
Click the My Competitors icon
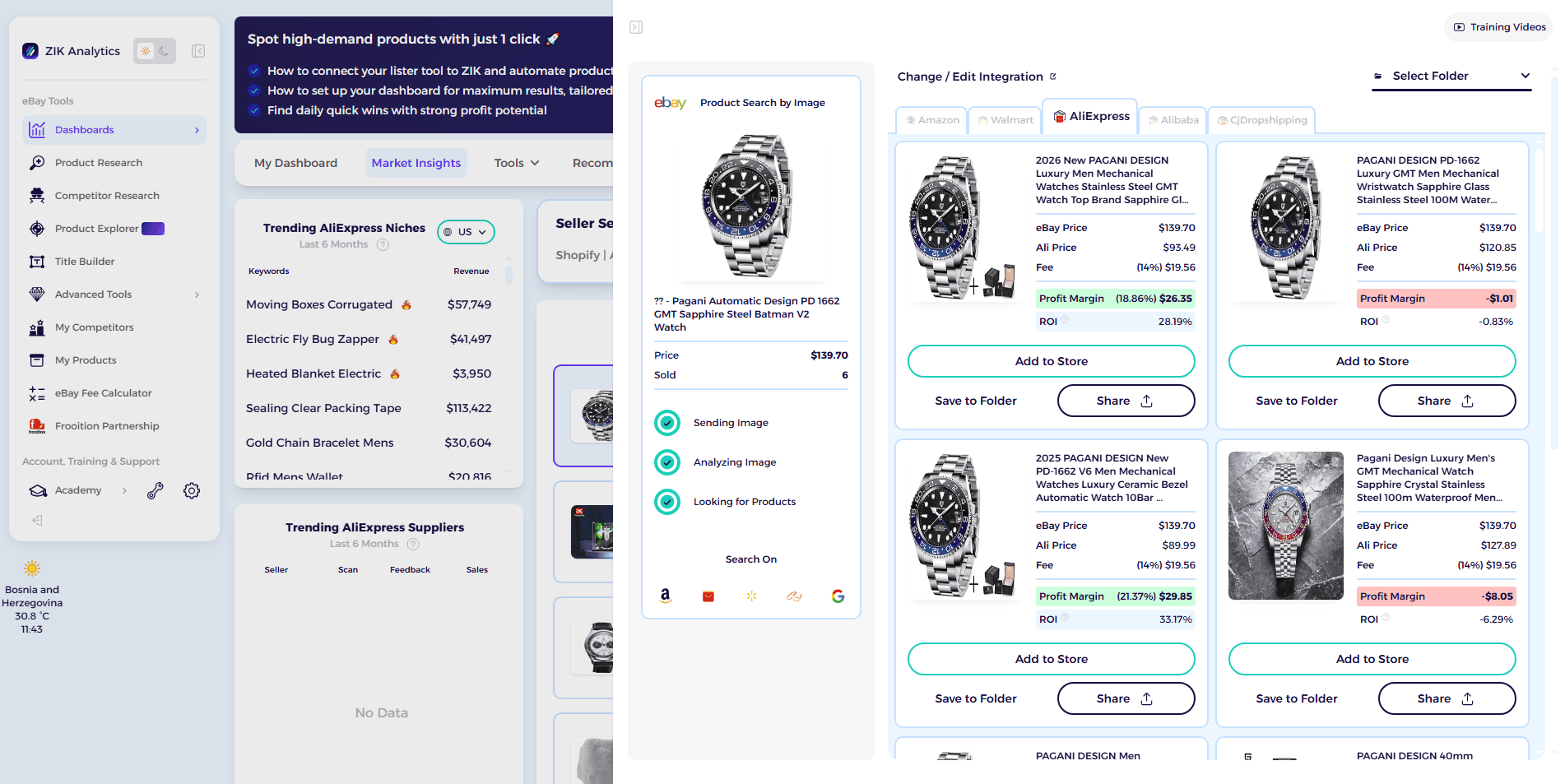[x=37, y=327]
